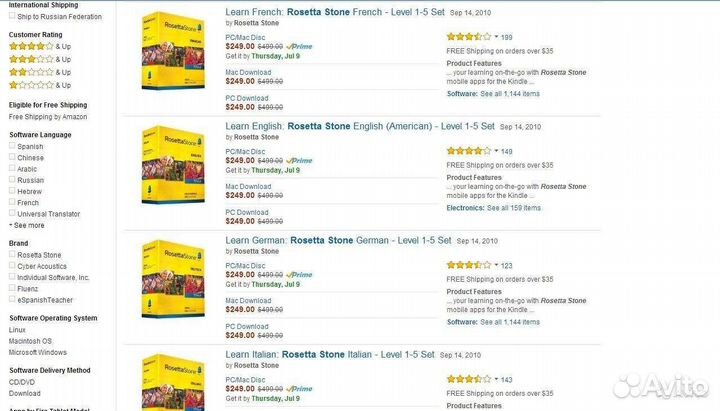Select the four stars & up rating filter
The height and width of the screenshot is (411, 720).
coord(31,46)
